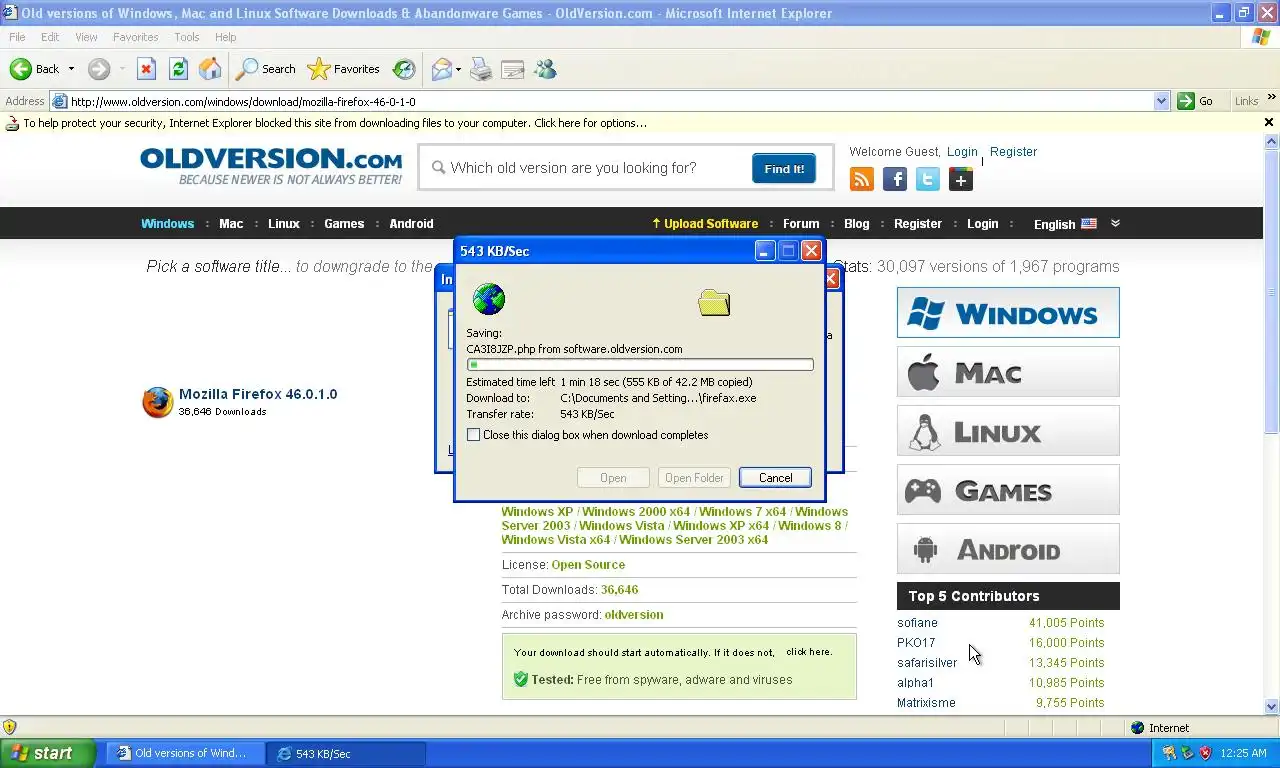Open the Back button history dropdown arrow

[71, 69]
